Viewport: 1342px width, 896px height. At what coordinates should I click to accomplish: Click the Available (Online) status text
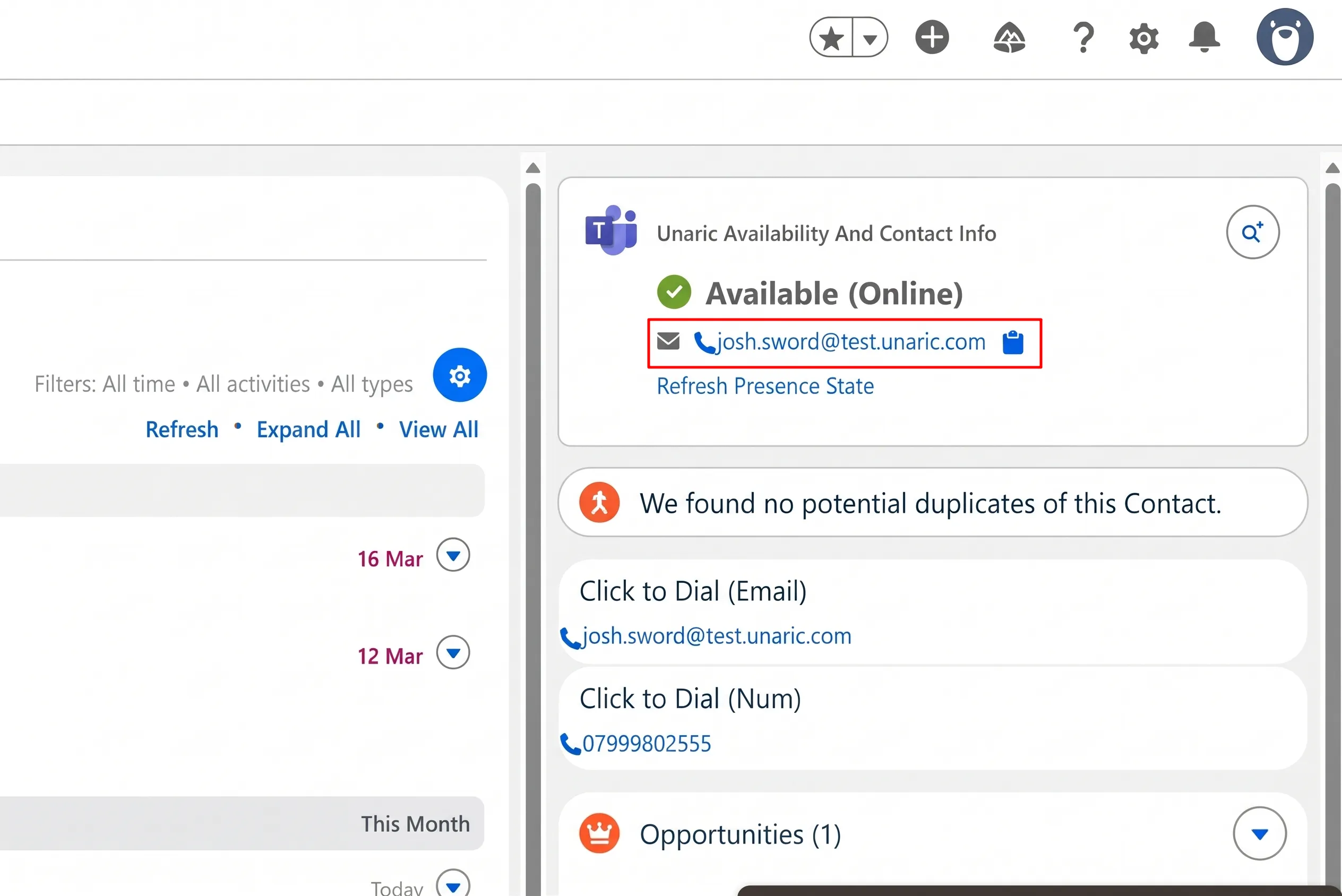(834, 294)
